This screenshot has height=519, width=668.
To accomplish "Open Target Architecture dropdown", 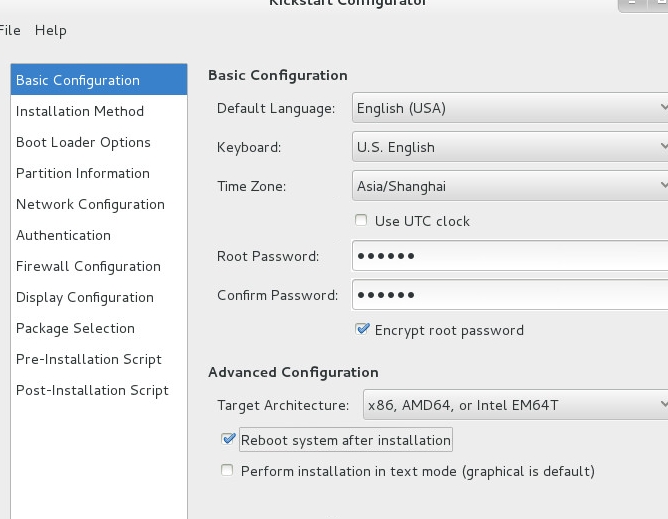I will pyautogui.click(x=515, y=405).
